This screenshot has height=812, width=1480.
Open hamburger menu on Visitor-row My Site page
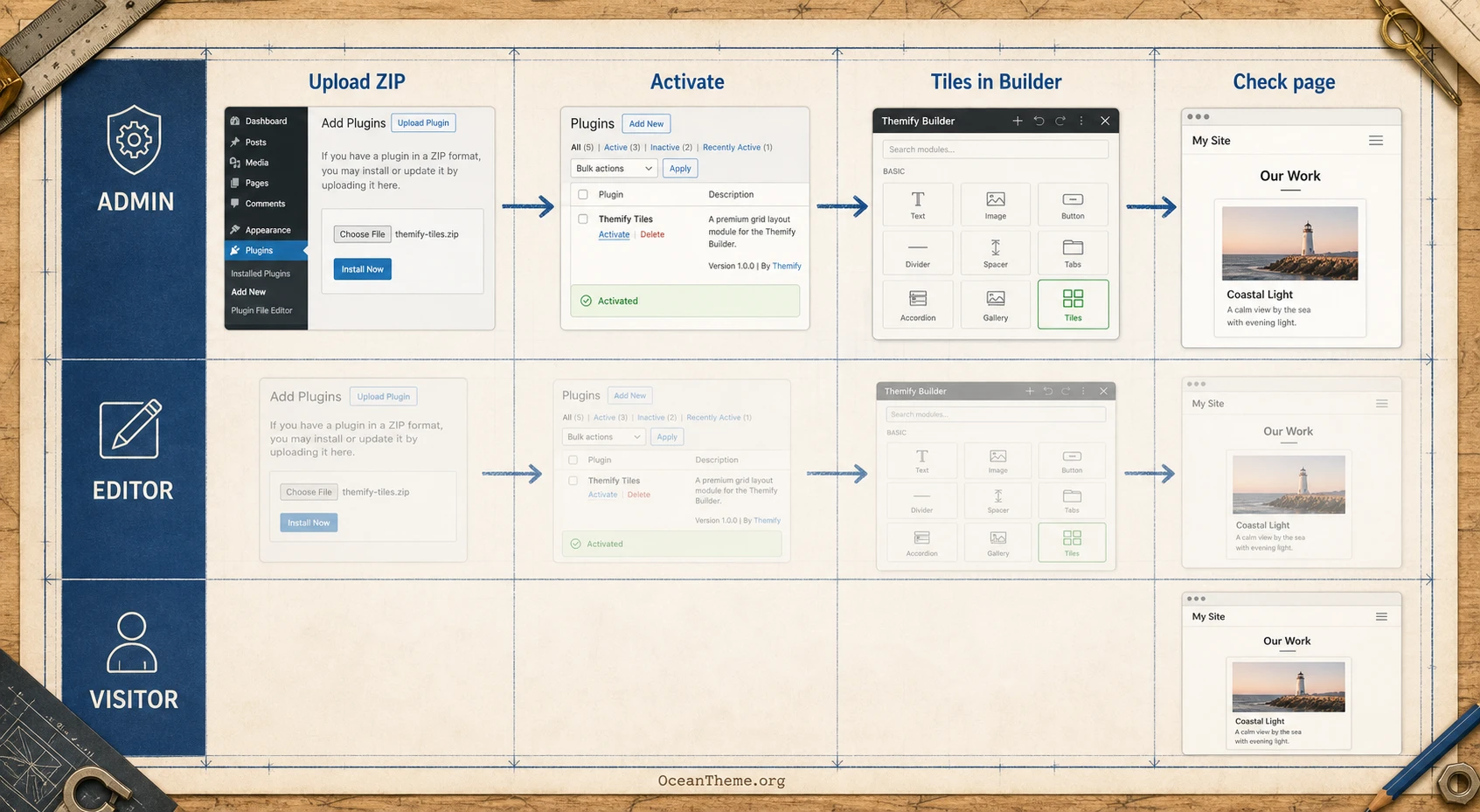pos(1381,616)
